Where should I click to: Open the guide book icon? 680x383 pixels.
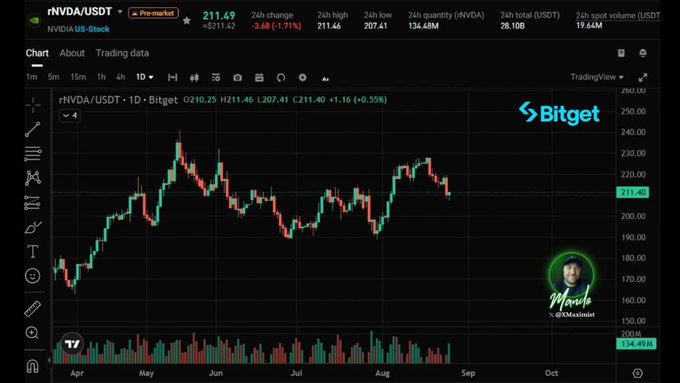[621, 53]
